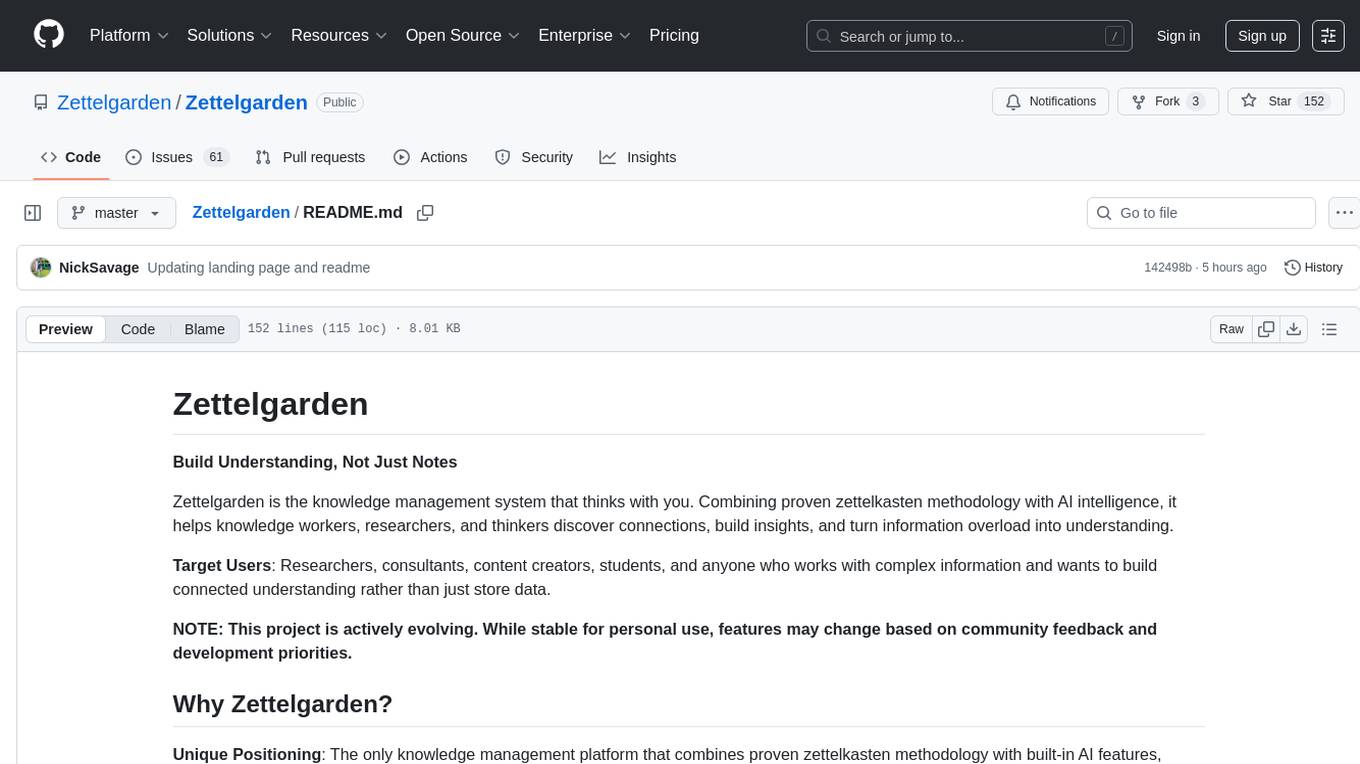Click the Sign up button

click(x=1262, y=35)
